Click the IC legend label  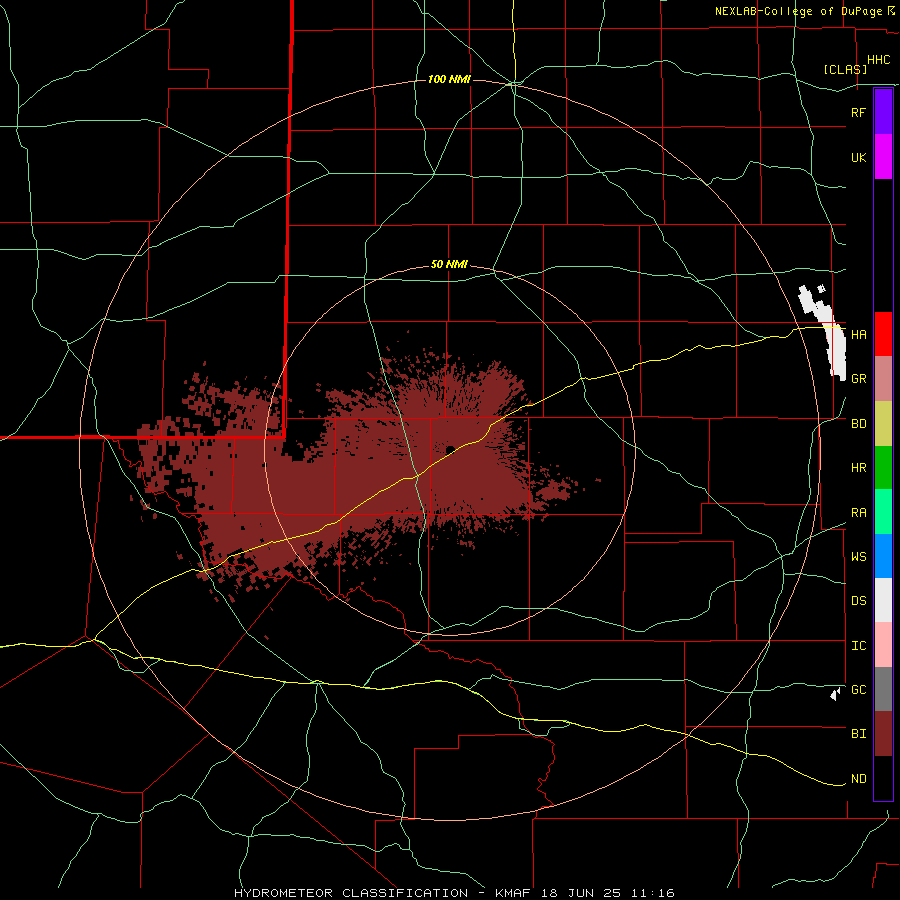coord(858,646)
